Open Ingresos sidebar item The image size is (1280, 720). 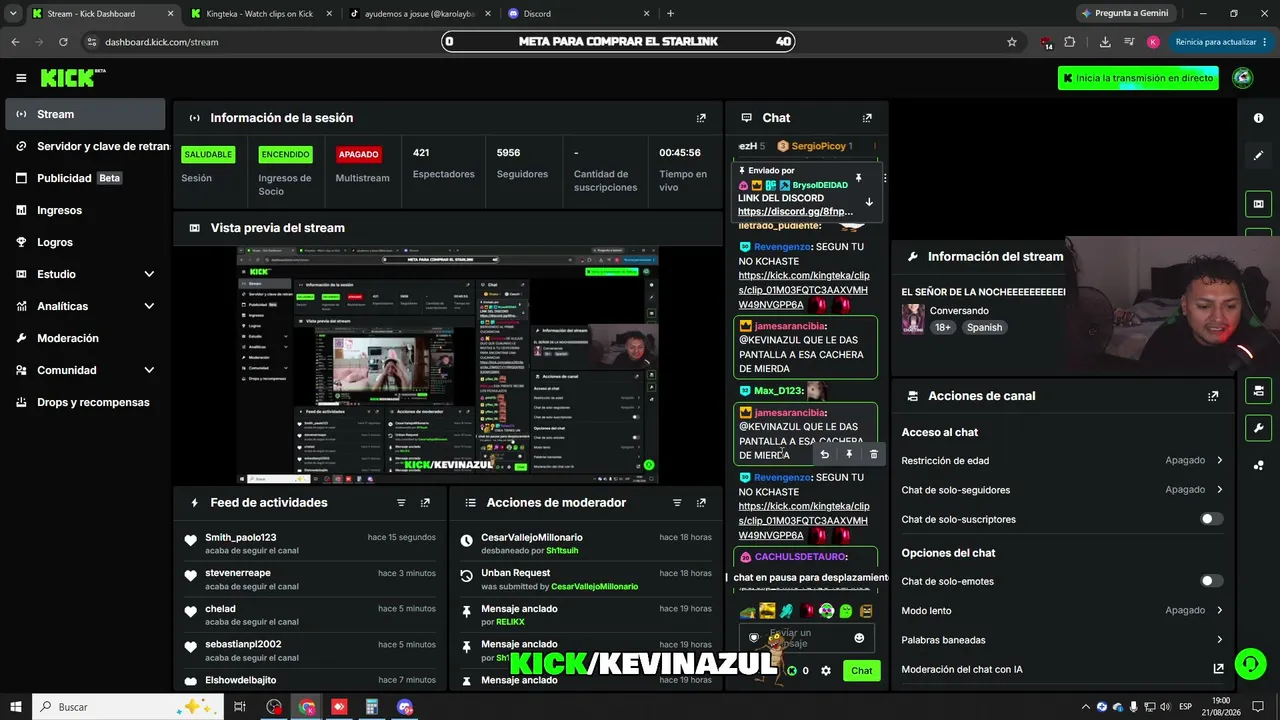point(85,210)
